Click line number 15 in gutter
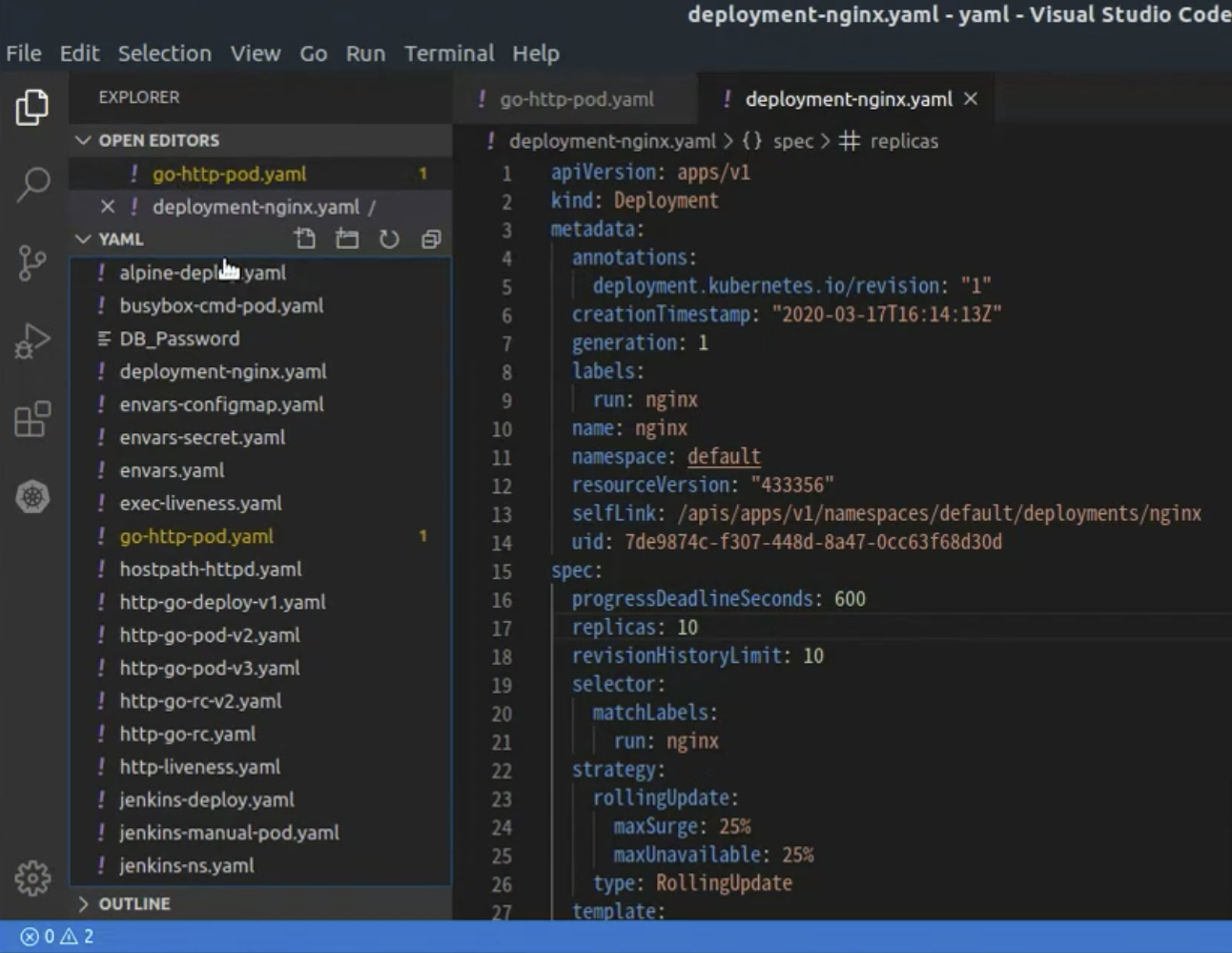Viewport: 1232px width, 953px height. tap(502, 571)
